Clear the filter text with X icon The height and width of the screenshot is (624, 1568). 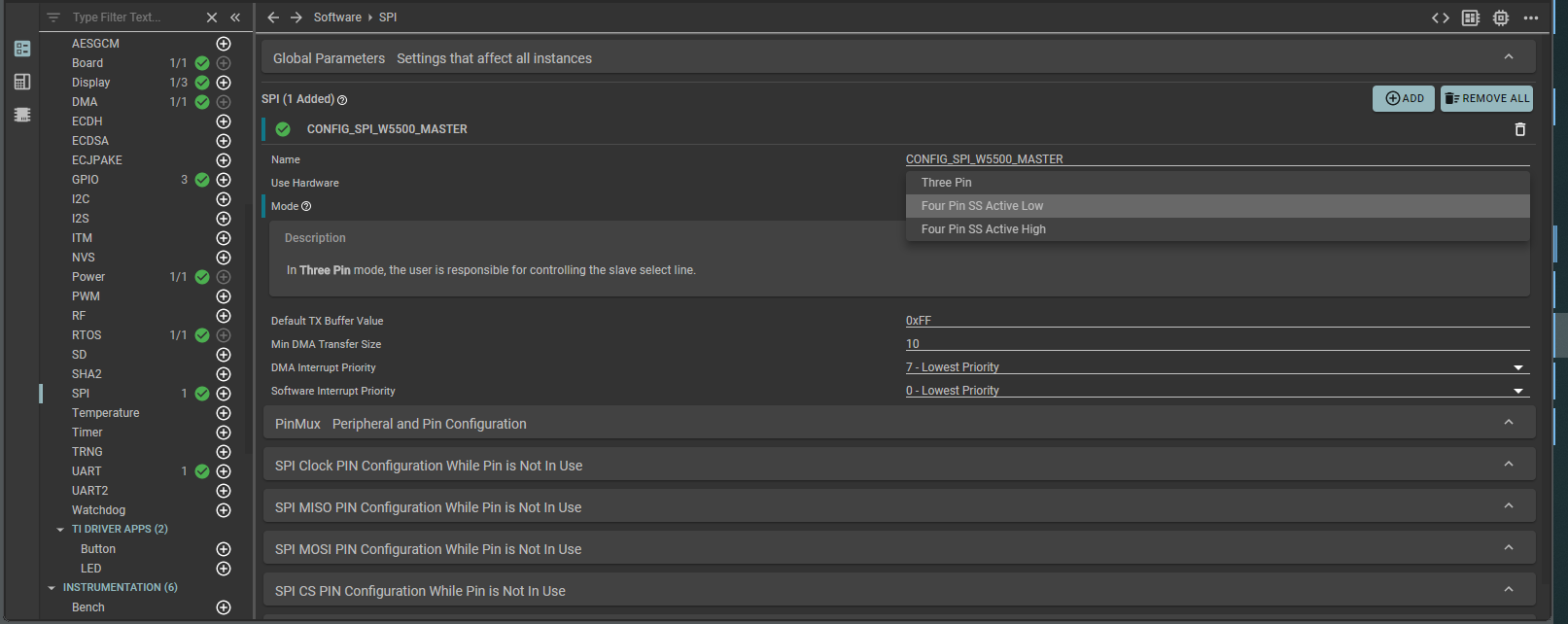(212, 17)
